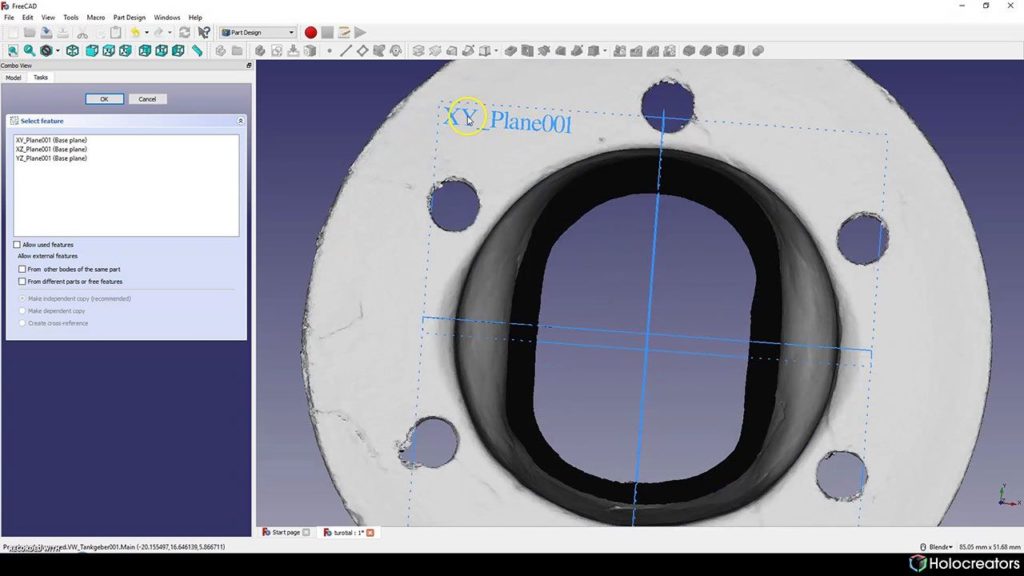Image resolution: width=1024 pixels, height=576 pixels.
Task: Set the left view cube
Action: [x=178, y=51]
